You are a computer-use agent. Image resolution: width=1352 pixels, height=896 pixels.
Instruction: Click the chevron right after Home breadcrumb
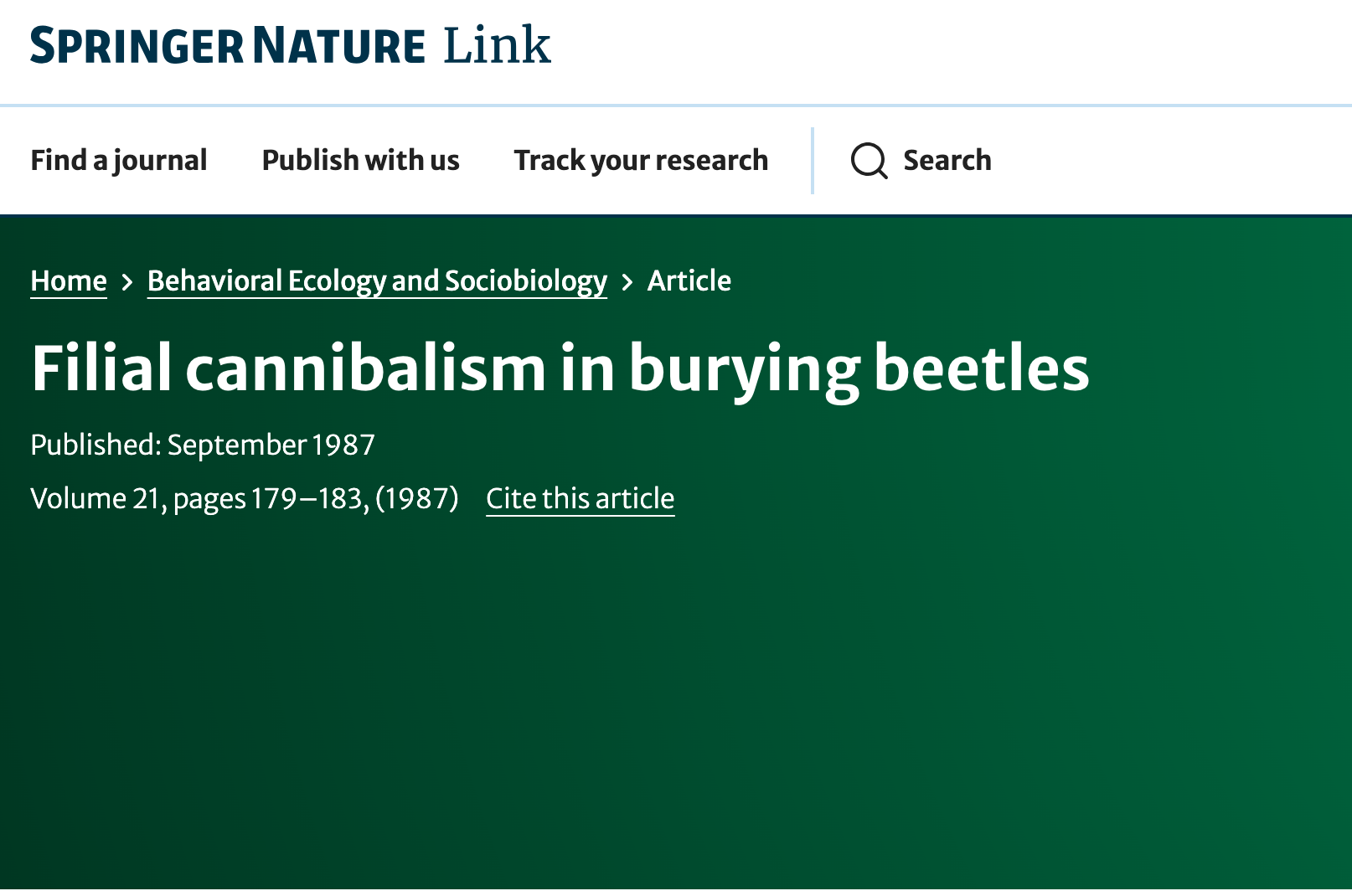127,282
